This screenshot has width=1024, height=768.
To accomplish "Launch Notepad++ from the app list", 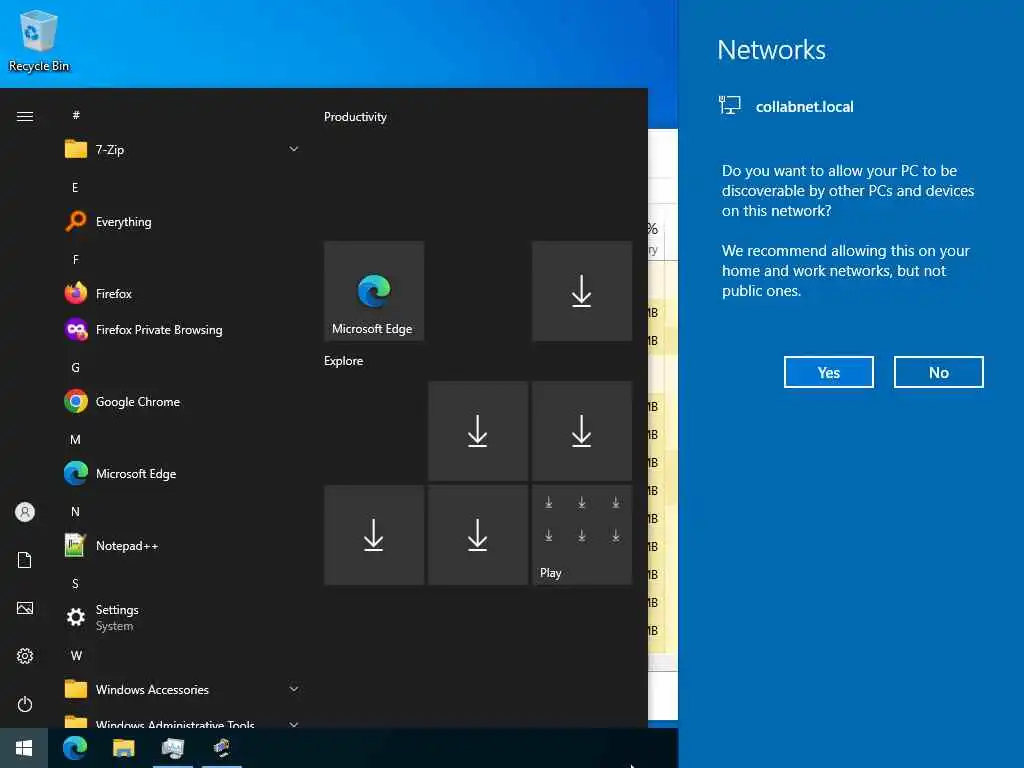I will click(182, 545).
